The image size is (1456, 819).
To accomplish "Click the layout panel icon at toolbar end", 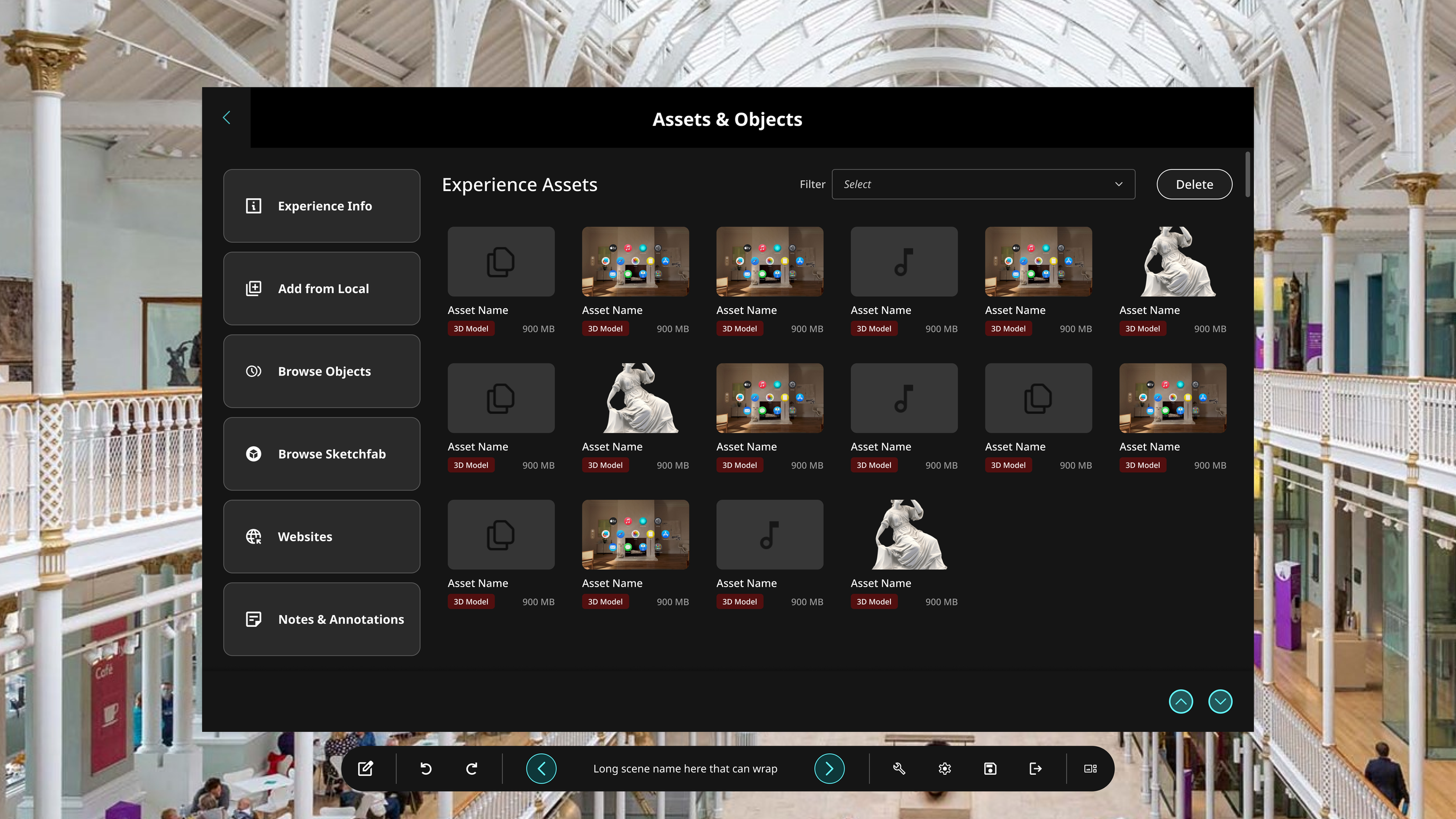I will [1090, 768].
